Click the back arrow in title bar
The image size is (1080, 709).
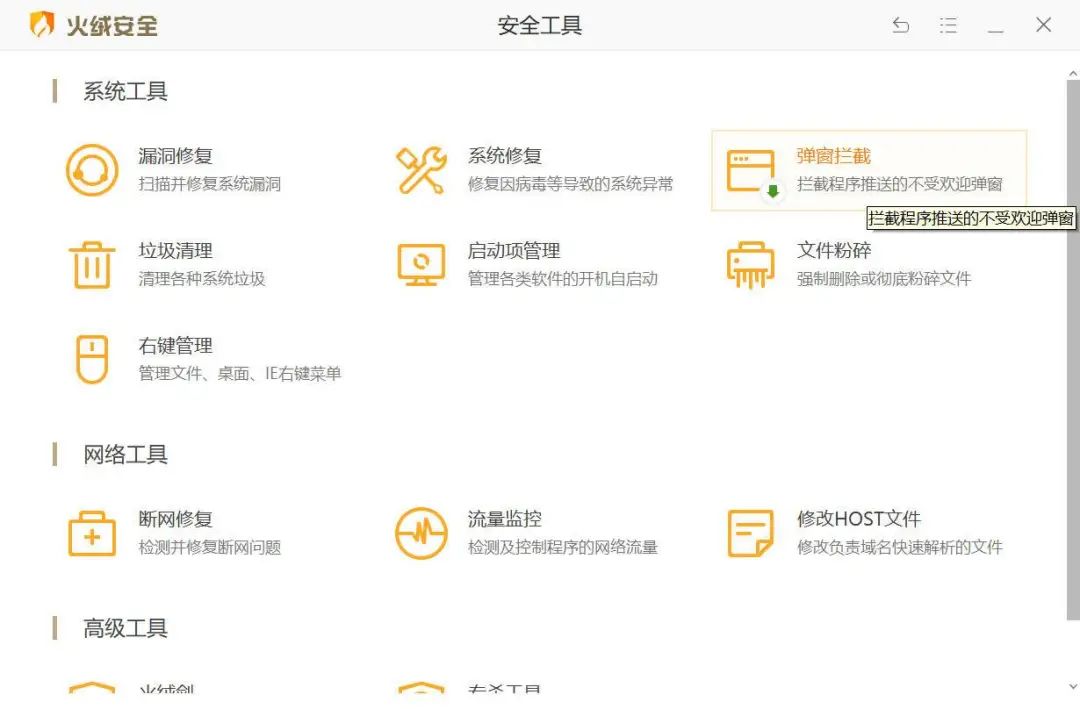901,26
